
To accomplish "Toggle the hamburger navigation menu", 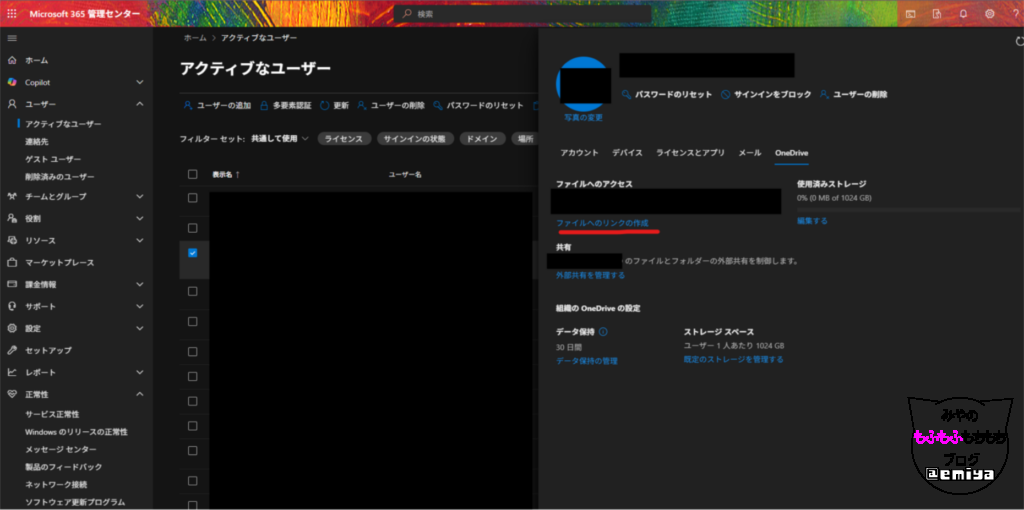I will point(12,38).
